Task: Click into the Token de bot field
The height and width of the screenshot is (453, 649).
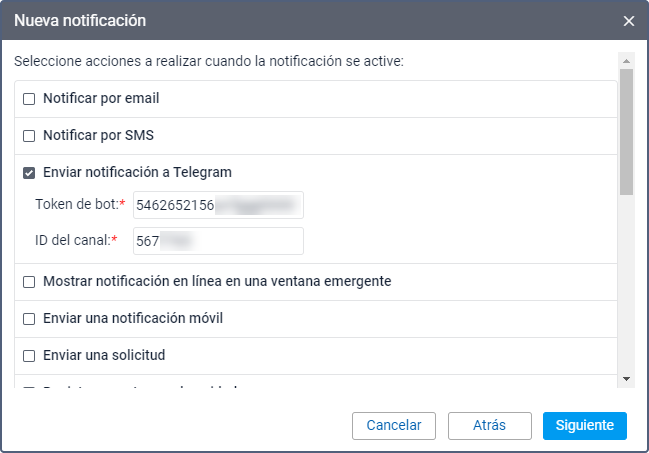Action: 217,205
